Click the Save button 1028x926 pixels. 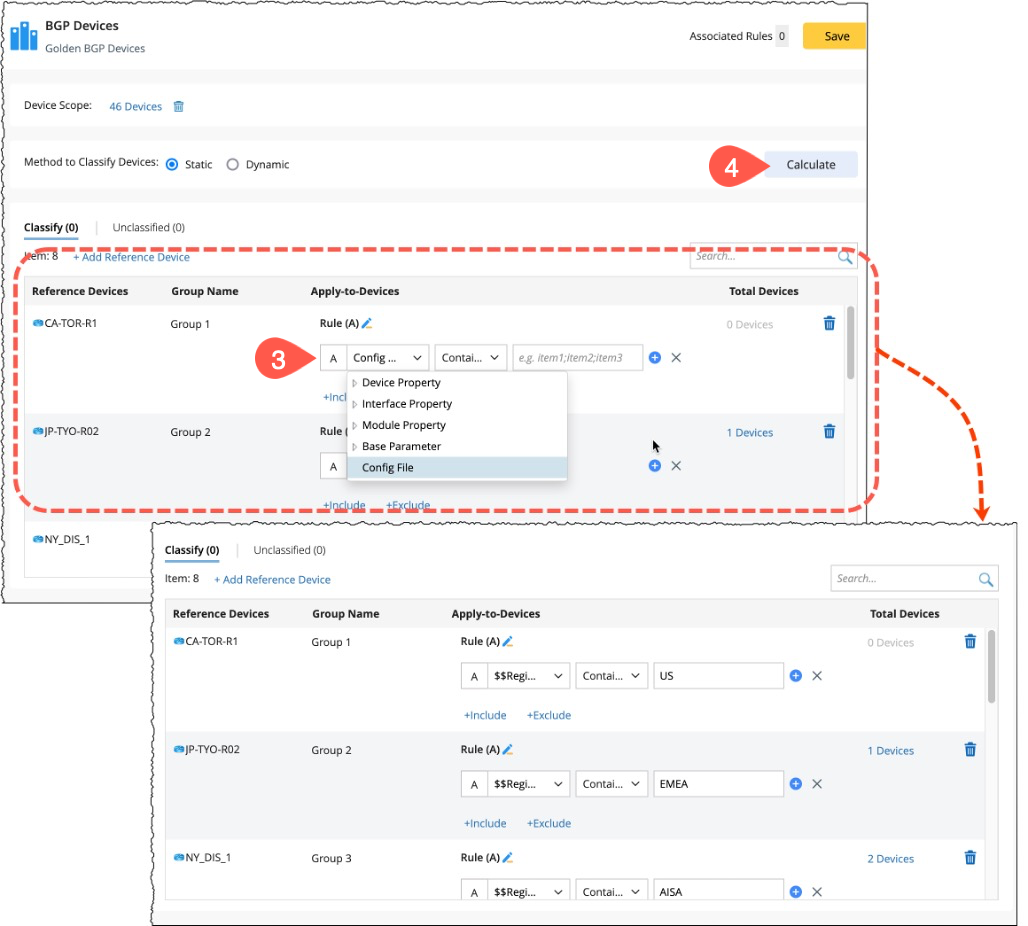click(x=835, y=36)
